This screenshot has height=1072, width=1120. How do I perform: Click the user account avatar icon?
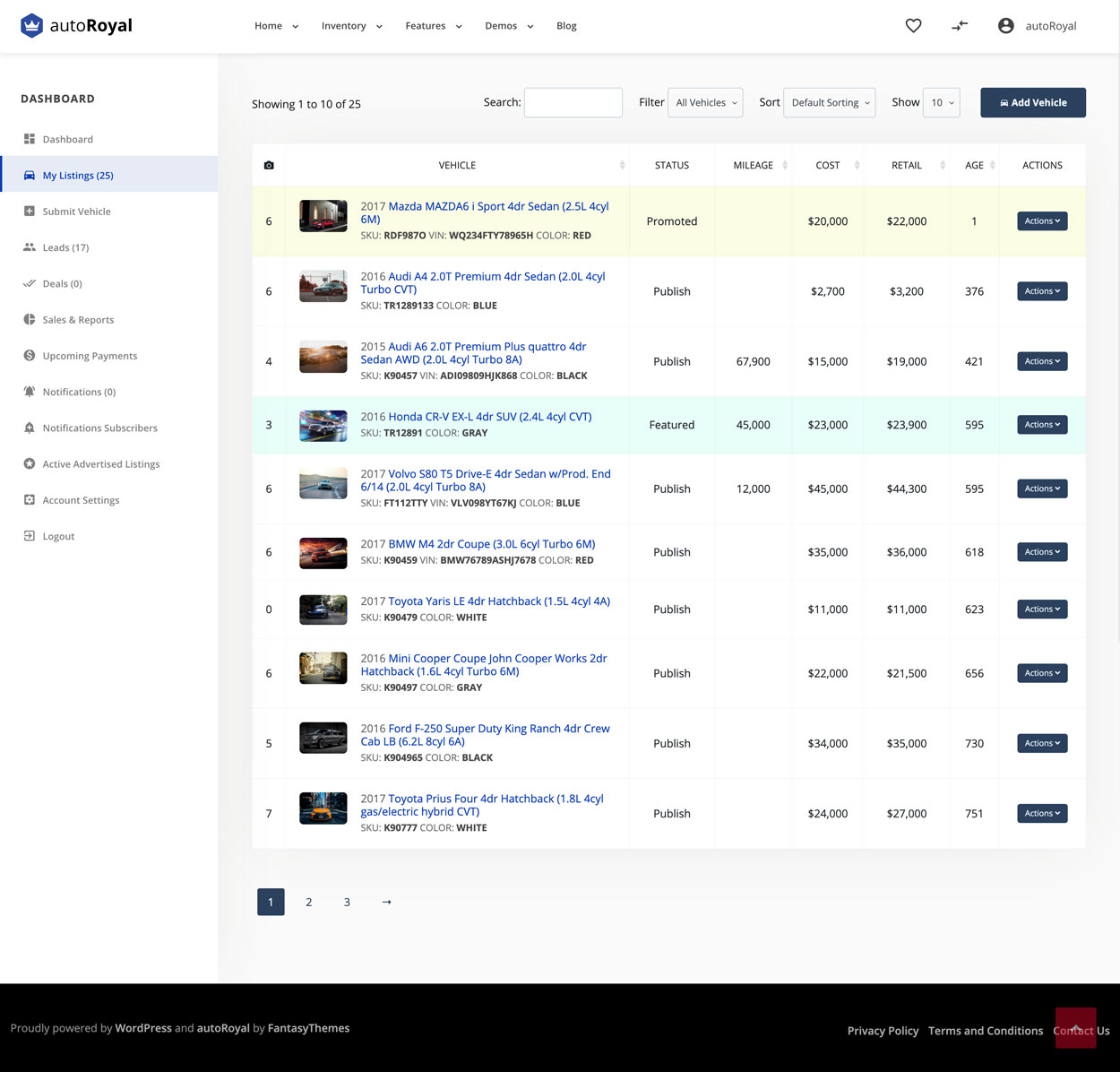coord(1006,26)
